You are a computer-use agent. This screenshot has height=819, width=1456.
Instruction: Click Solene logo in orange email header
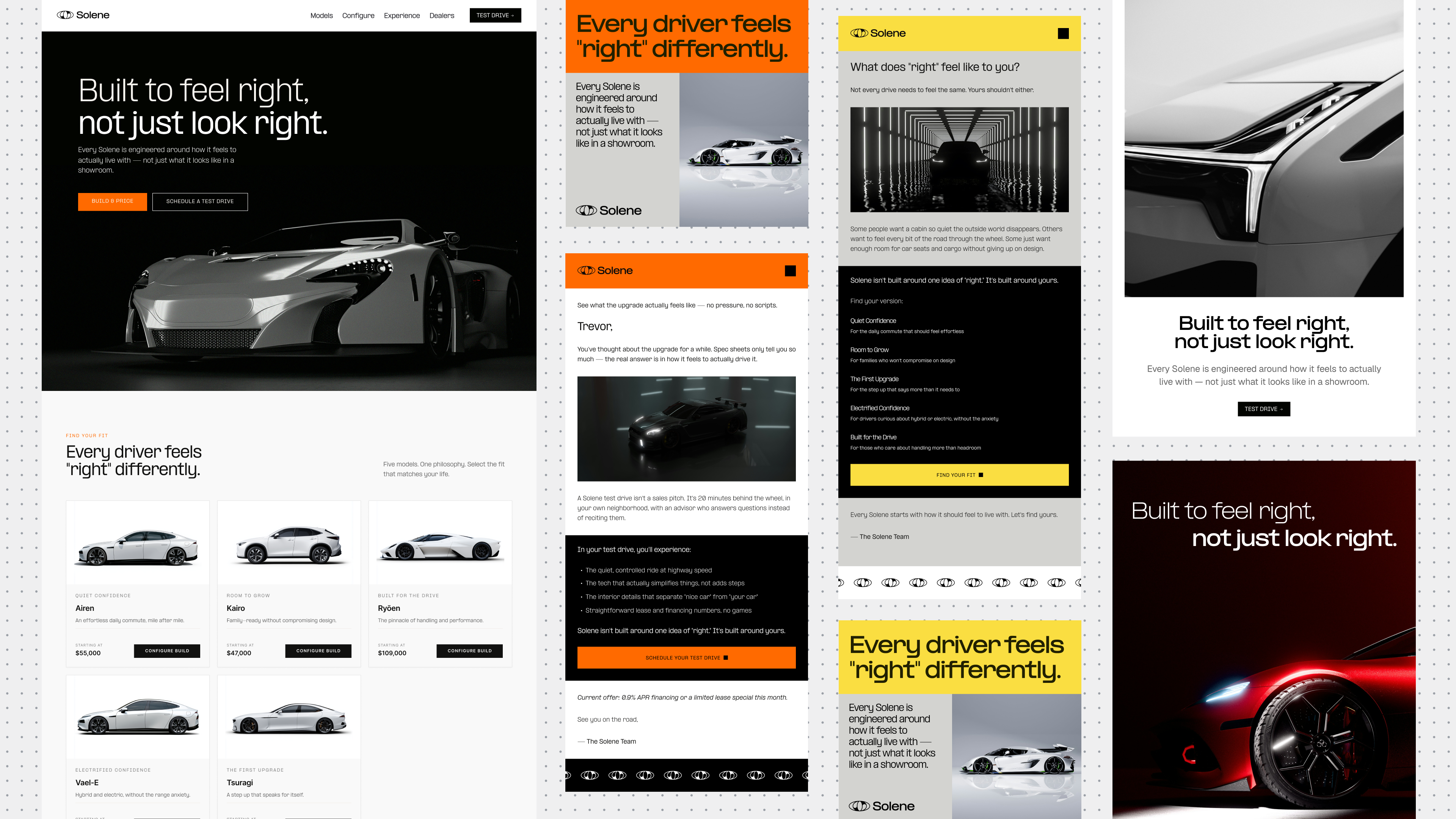tap(605, 271)
